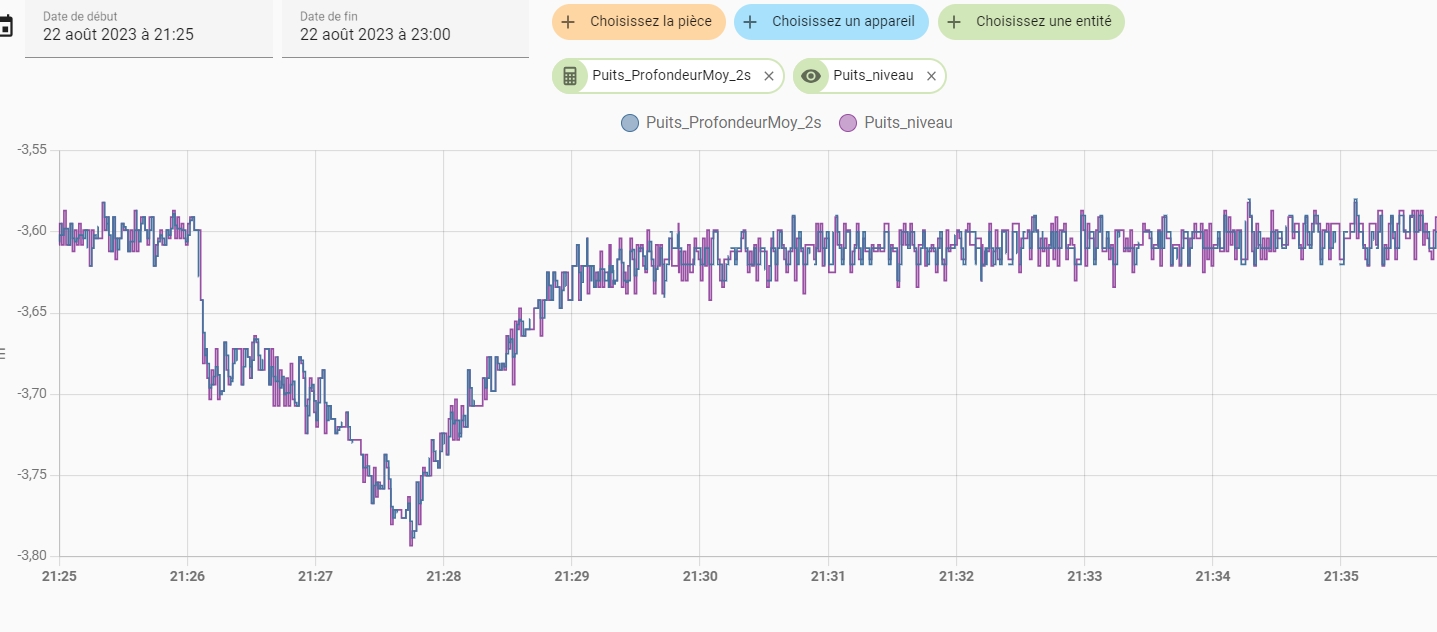
Task: Click the plus icon on Choisissez la pièce
Action: (x=568, y=21)
